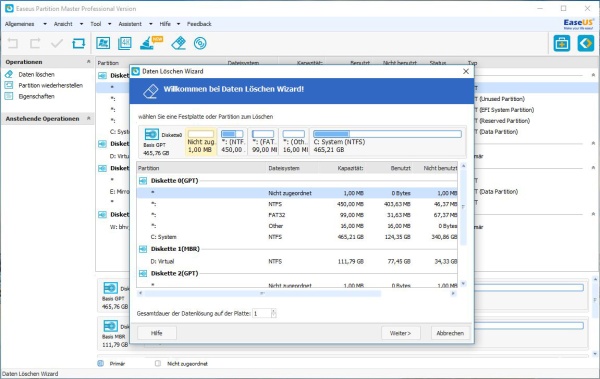Open the toolkit briefcase icon at top right
The image size is (600, 379).
tap(562, 43)
